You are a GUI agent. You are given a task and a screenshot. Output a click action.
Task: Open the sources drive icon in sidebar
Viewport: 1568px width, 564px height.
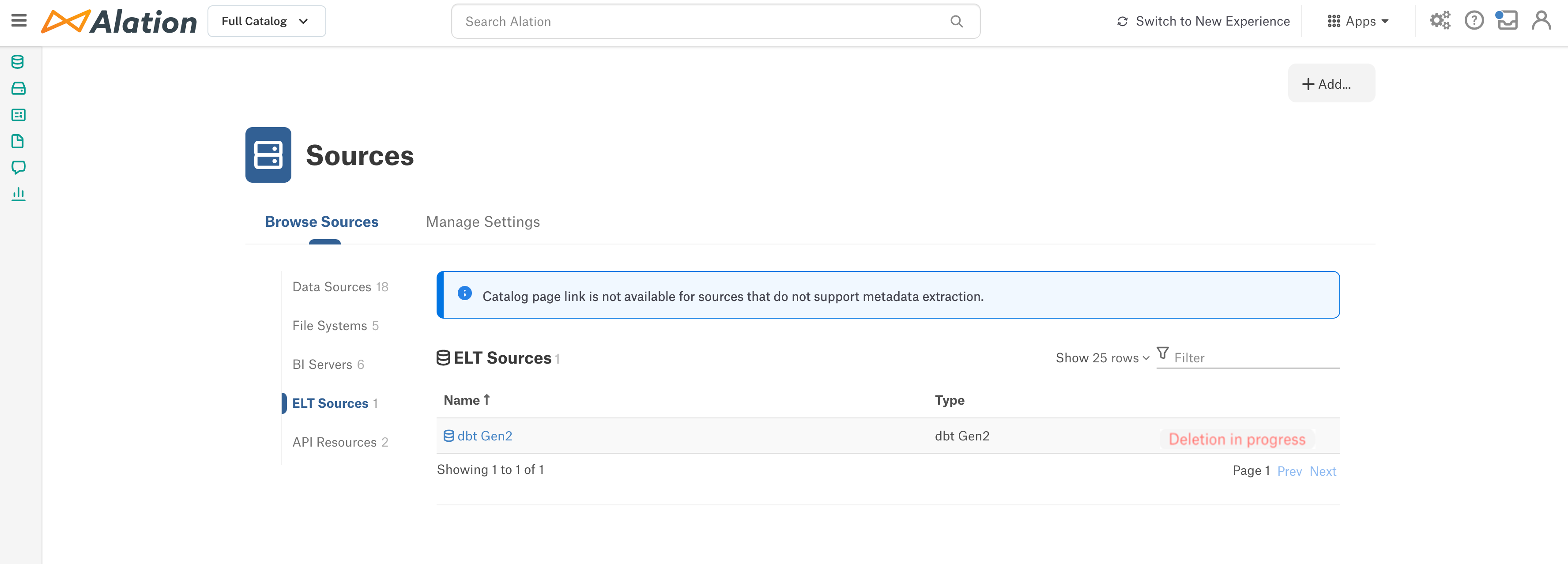[18, 88]
